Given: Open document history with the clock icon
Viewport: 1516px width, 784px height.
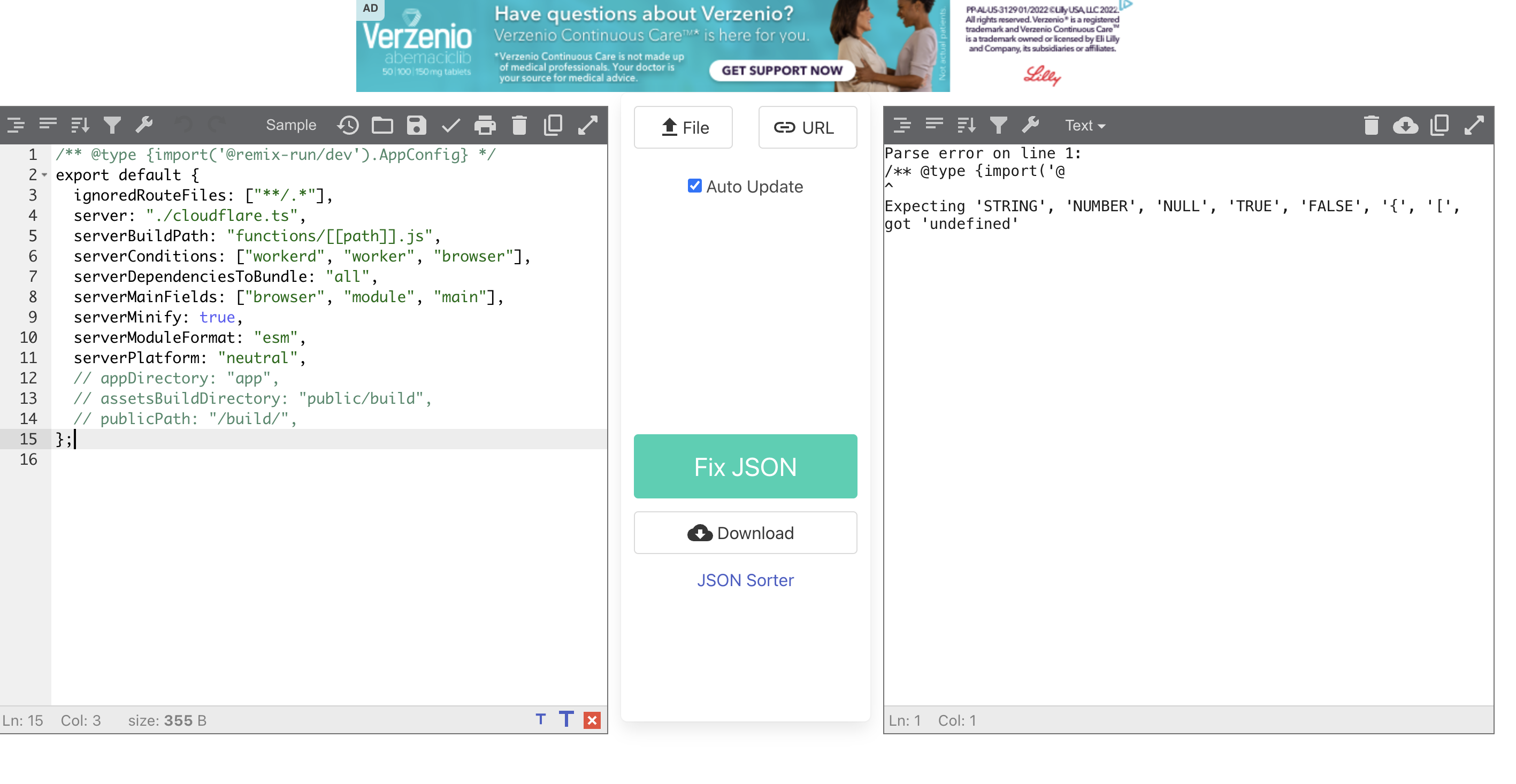Looking at the screenshot, I should point(348,125).
